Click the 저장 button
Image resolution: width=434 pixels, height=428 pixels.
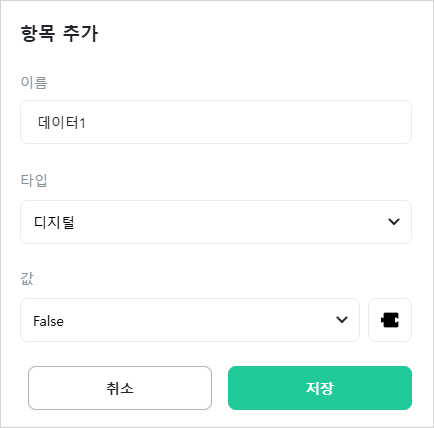[320, 388]
